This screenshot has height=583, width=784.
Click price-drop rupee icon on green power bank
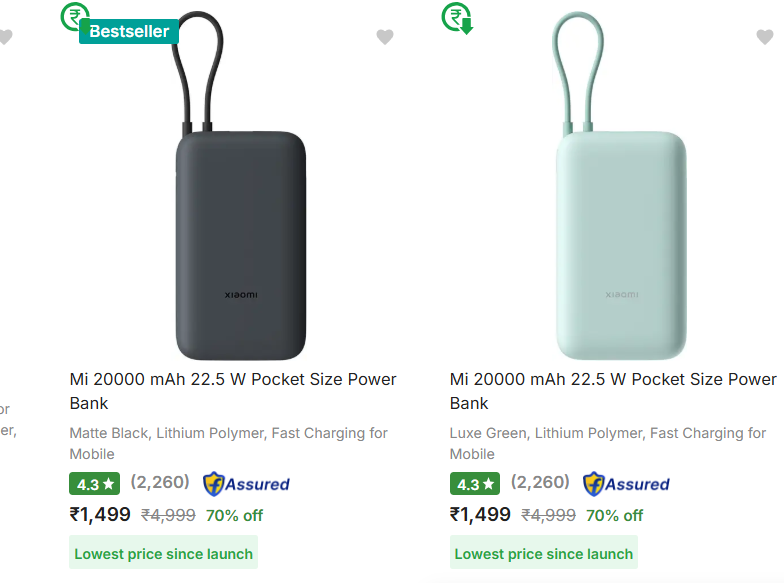tap(456, 18)
